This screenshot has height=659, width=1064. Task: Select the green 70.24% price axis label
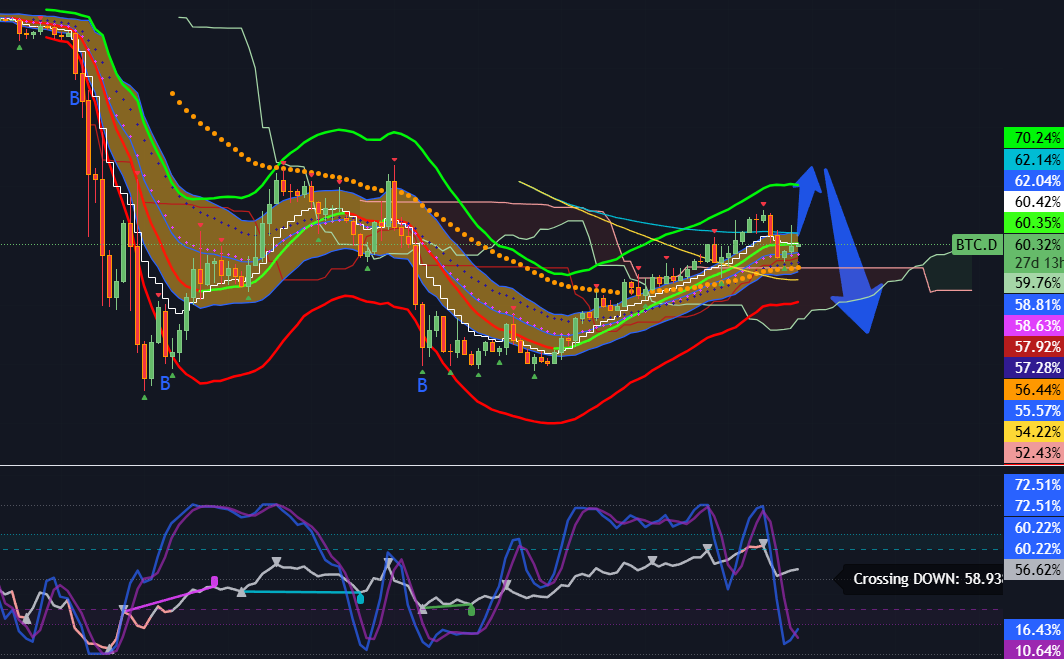(x=1033, y=138)
